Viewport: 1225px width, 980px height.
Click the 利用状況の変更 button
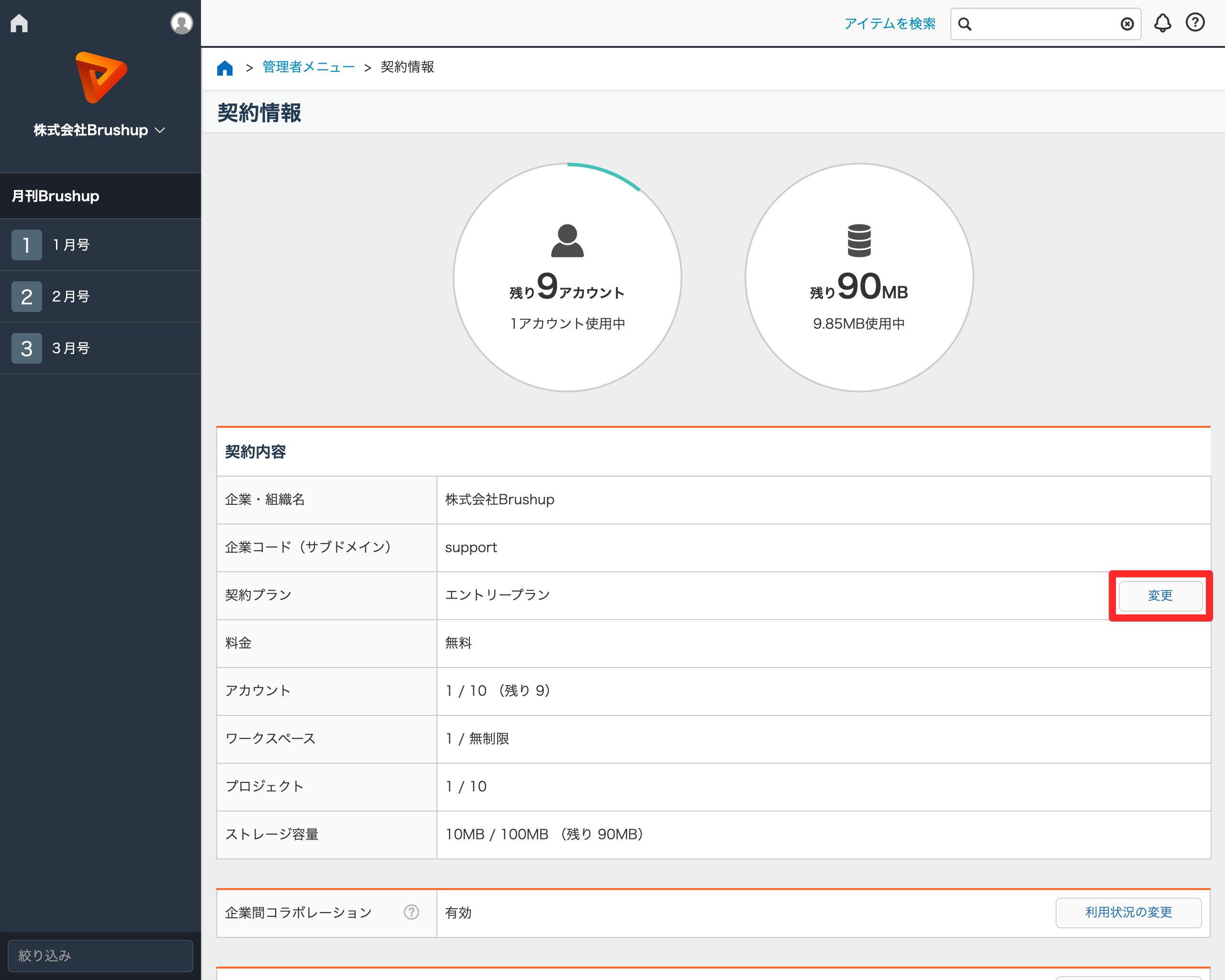pyautogui.click(x=1128, y=913)
